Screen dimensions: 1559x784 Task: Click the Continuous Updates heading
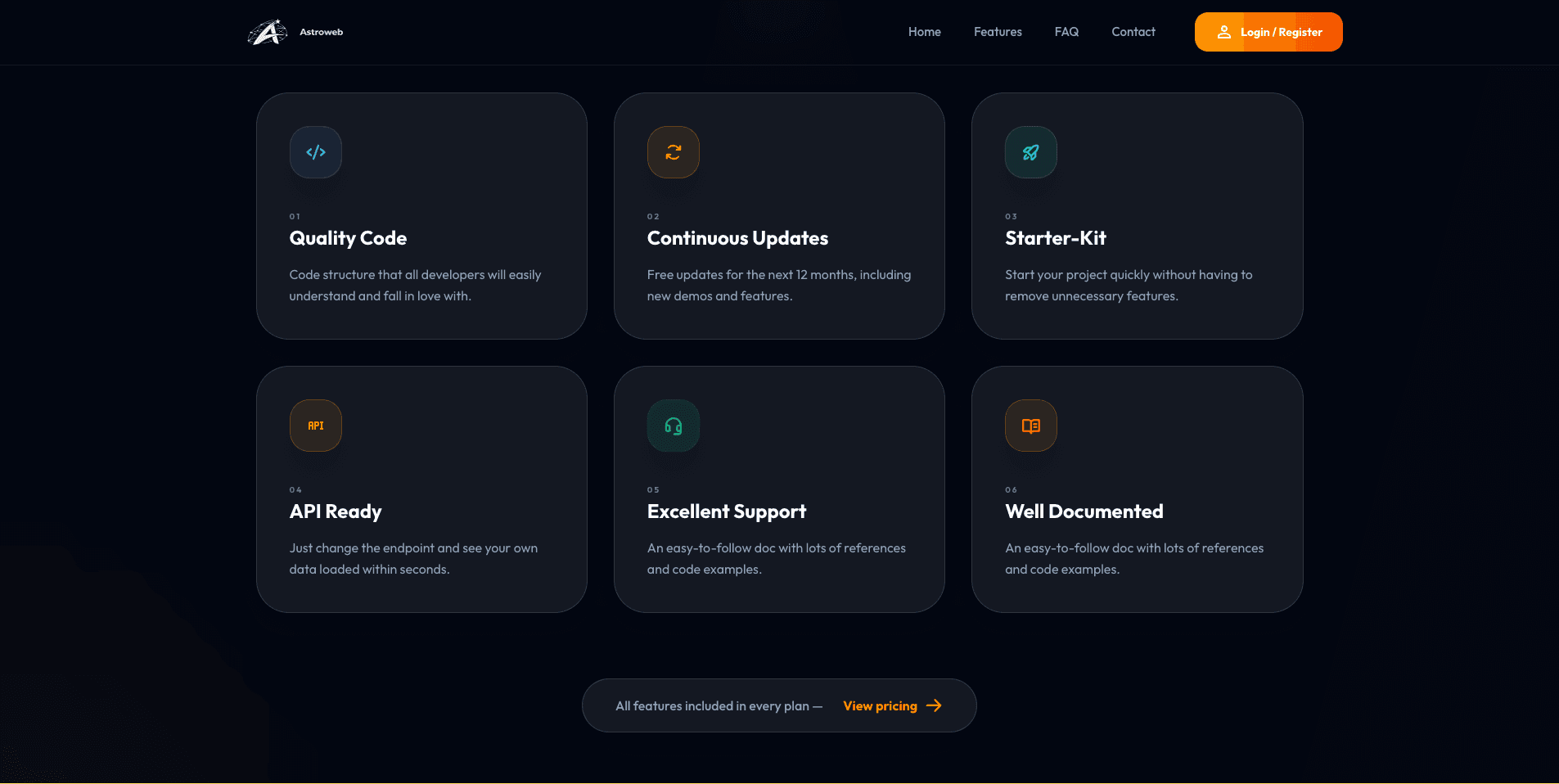737,238
